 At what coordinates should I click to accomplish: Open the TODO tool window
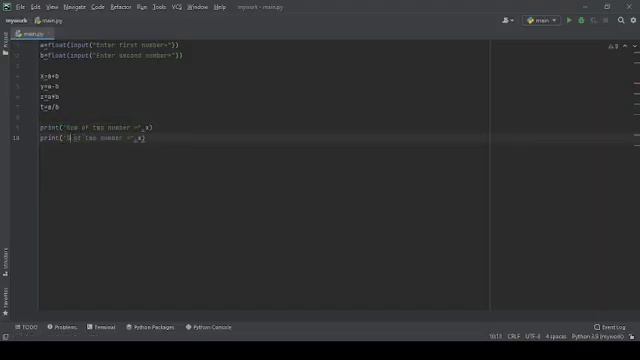tap(26, 327)
